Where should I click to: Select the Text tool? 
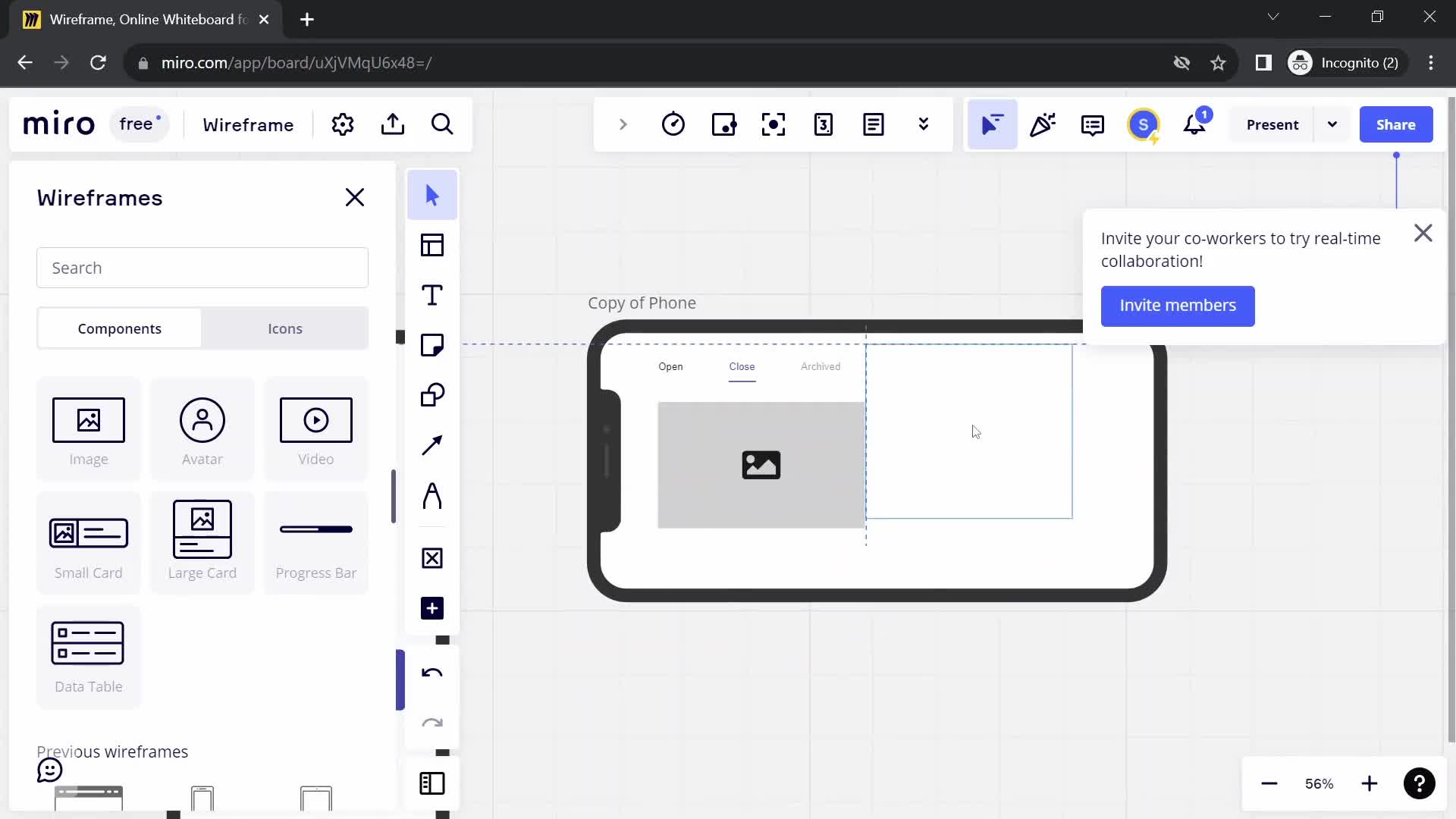pos(432,295)
